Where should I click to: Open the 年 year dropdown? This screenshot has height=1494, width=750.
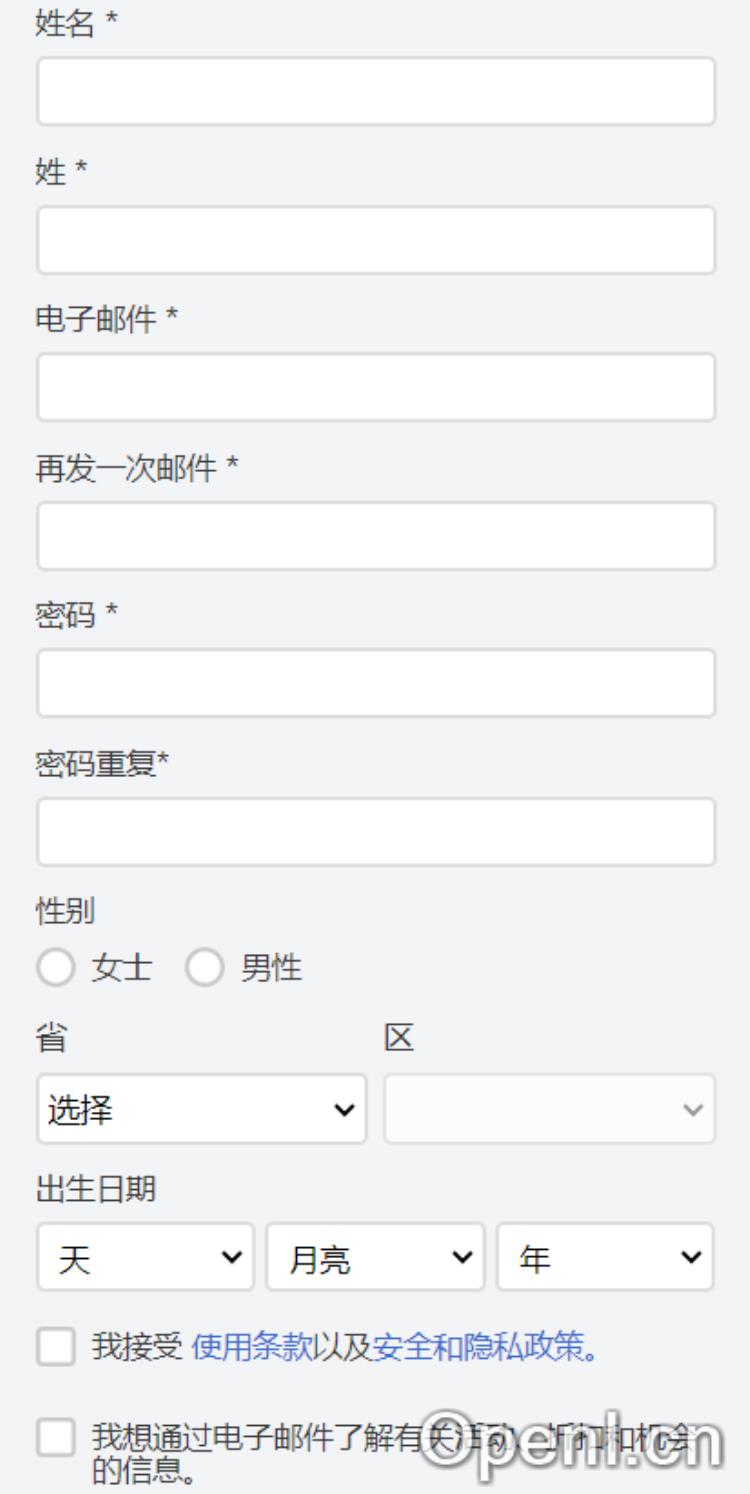coord(605,1257)
